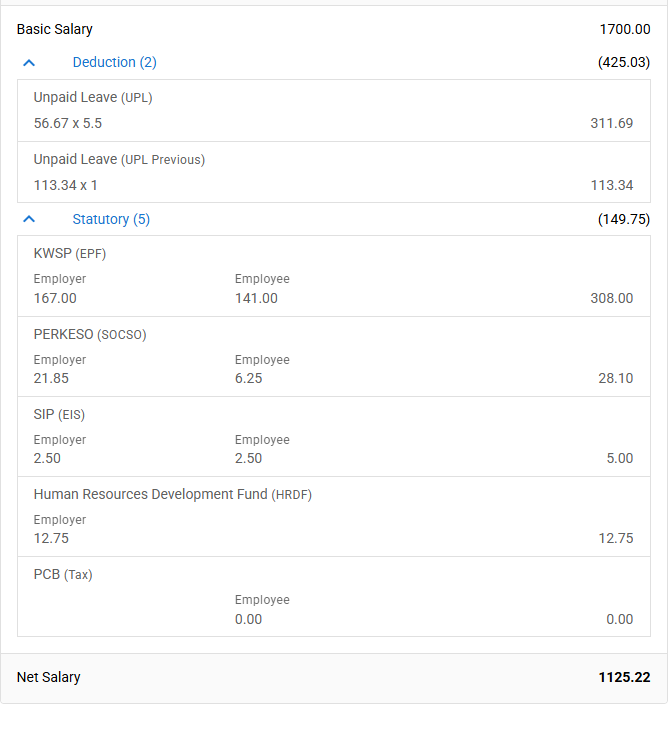Collapse the Deduction section chevron

tap(29, 62)
